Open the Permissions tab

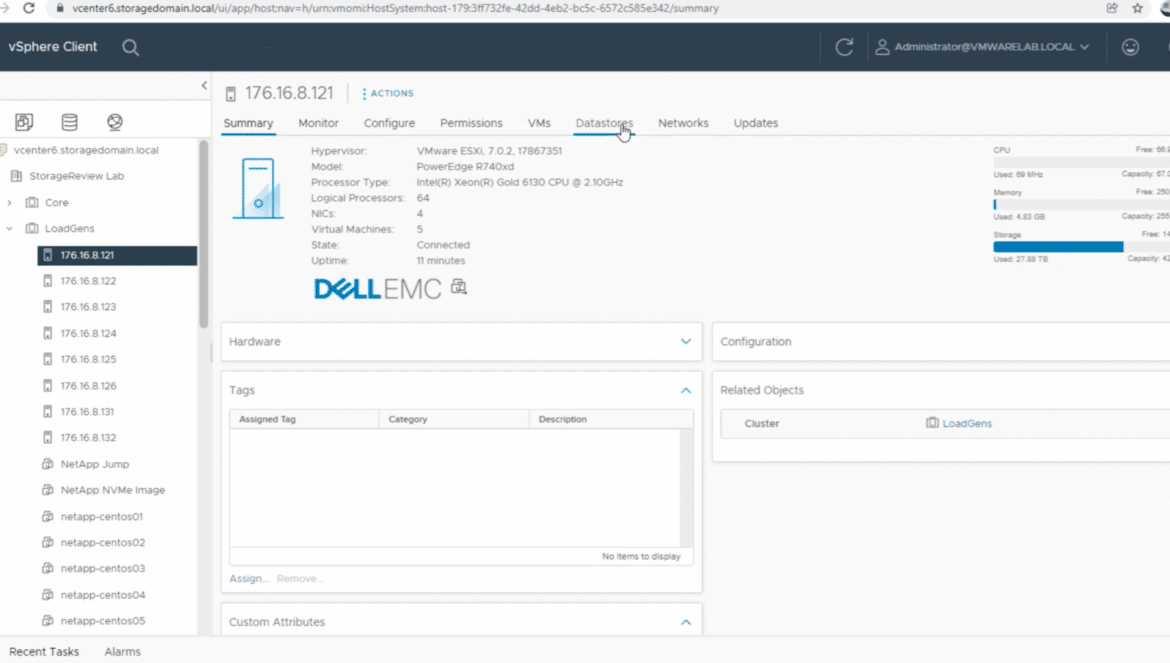click(x=472, y=123)
